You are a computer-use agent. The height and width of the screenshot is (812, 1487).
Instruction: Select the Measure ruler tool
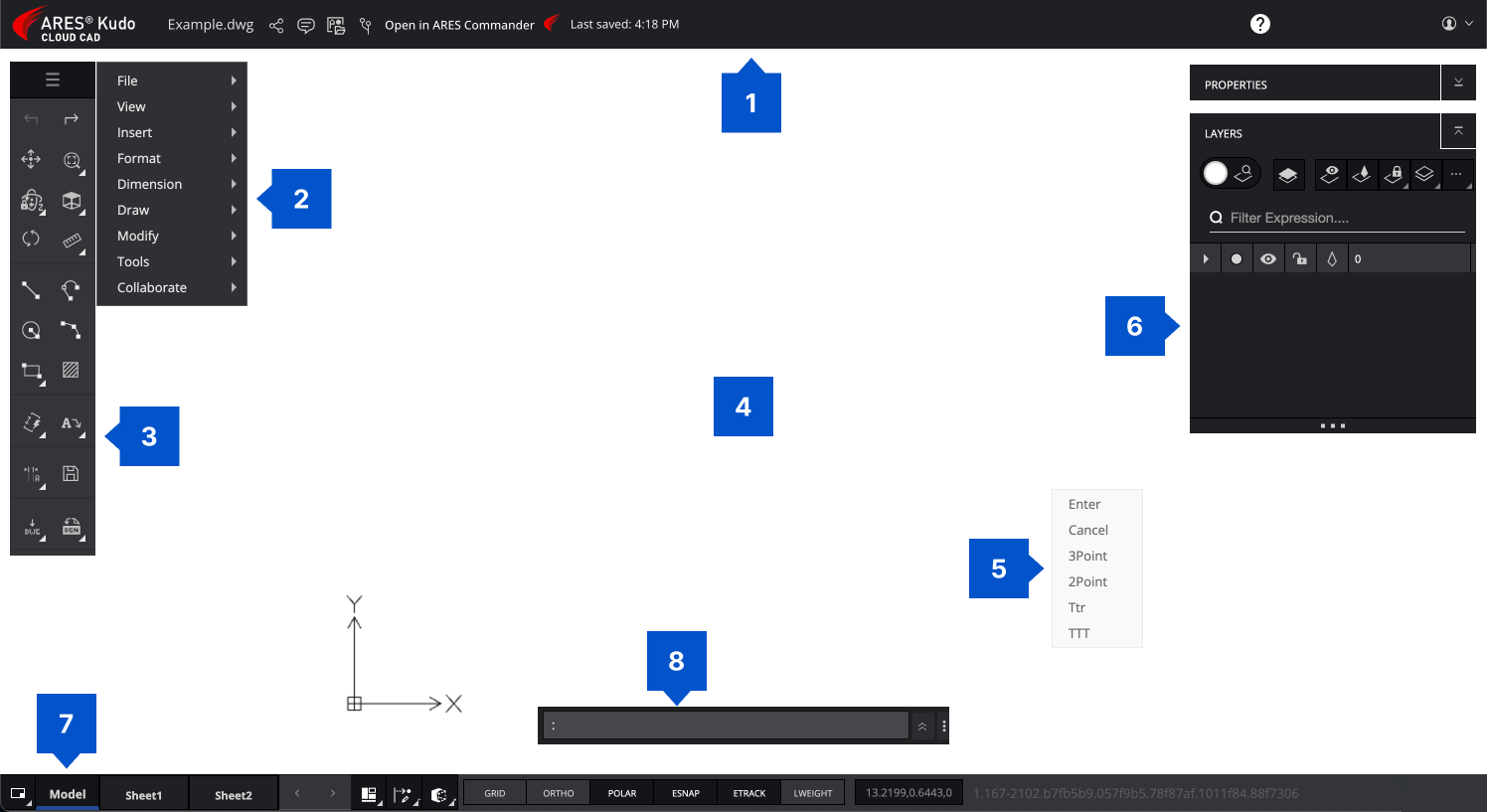pos(72,241)
